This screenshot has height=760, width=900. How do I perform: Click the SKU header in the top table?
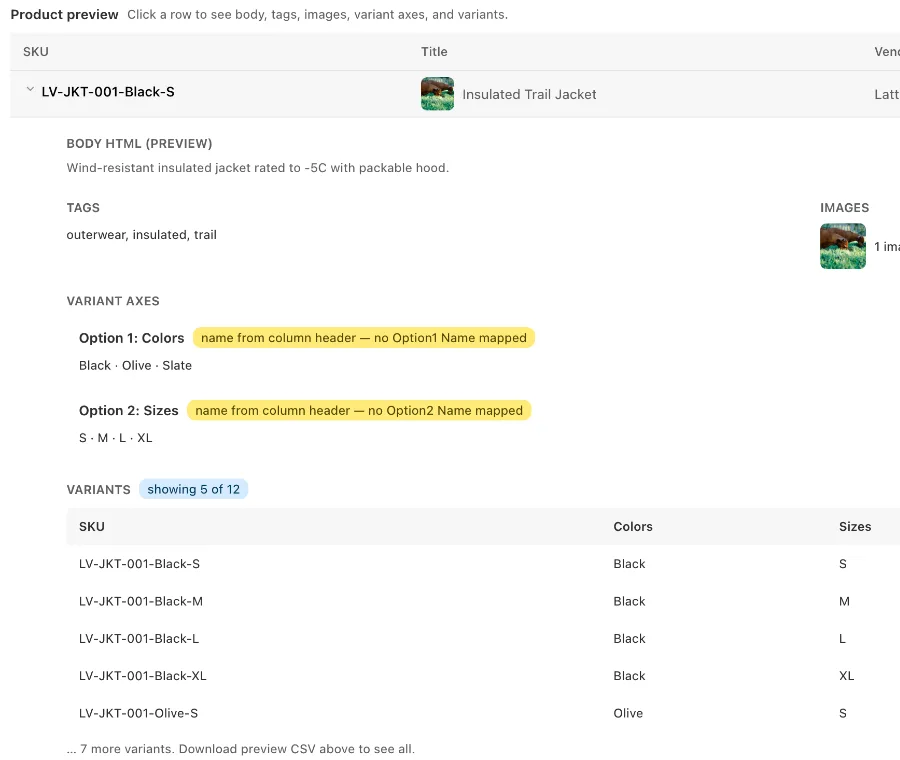coord(36,52)
